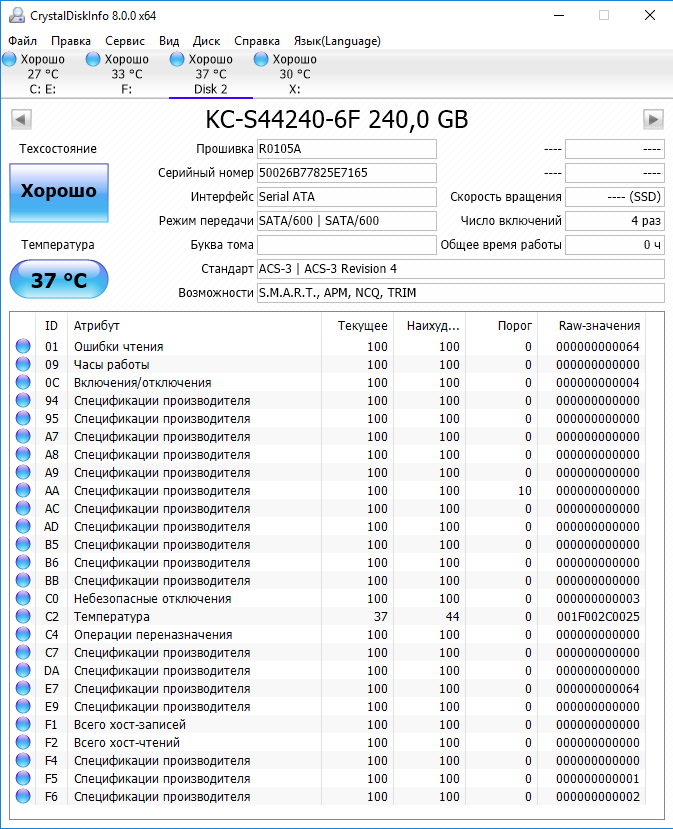The image size is (673, 829).
Task: Click the status icon of row 95
Action: [x=23, y=418]
